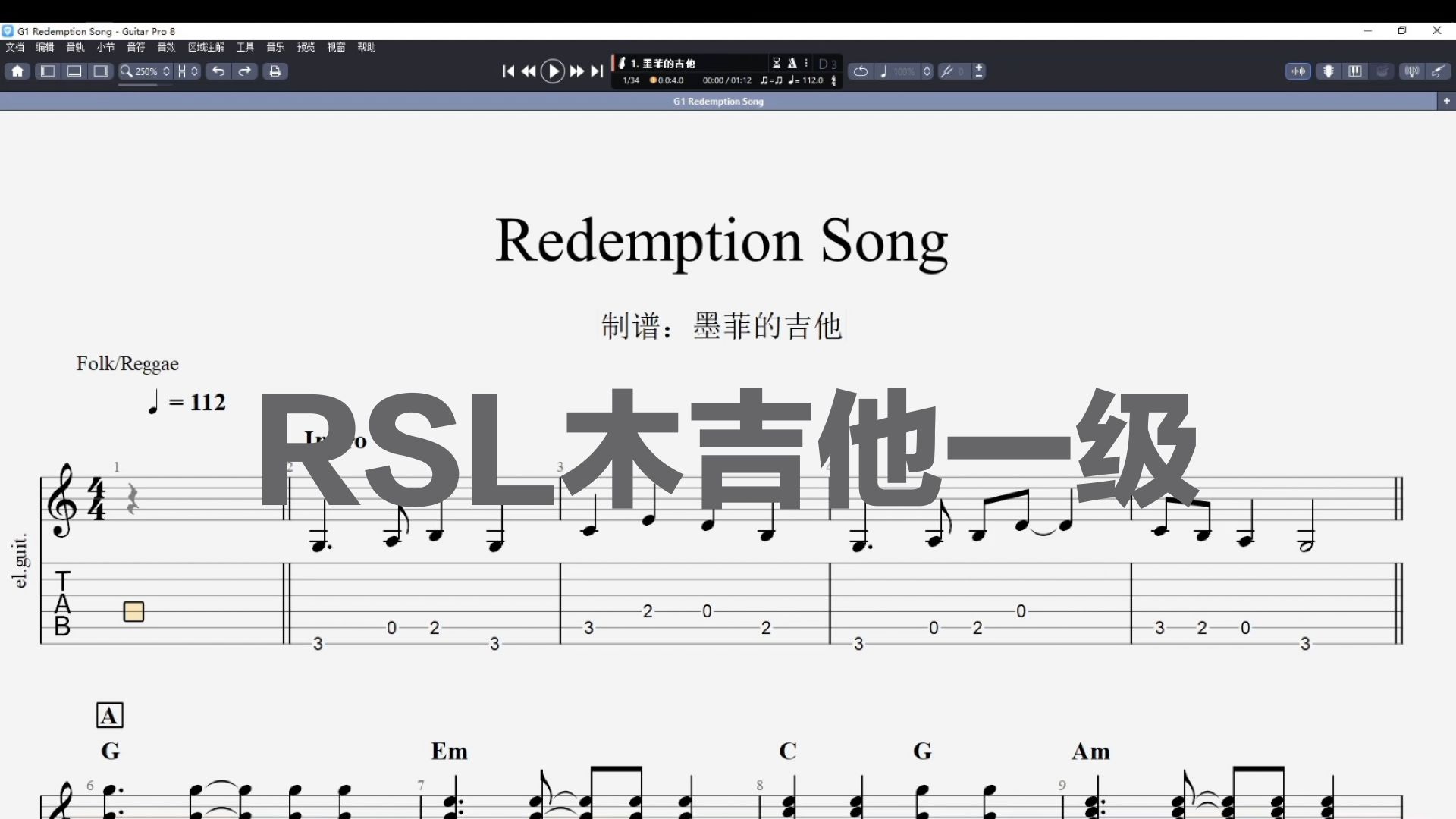
Task: Select the highlighted note in the TAB staff
Action: pyautogui.click(x=133, y=611)
